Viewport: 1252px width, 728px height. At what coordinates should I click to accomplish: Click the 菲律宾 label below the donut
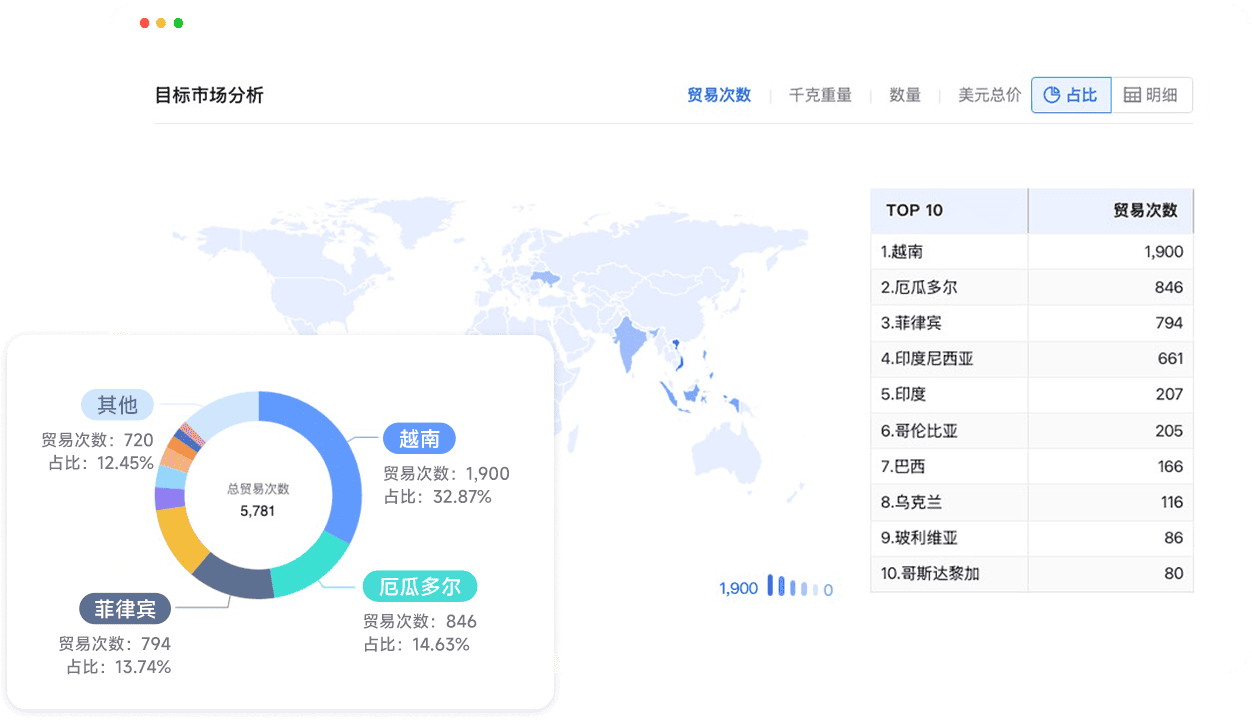[x=125, y=608]
